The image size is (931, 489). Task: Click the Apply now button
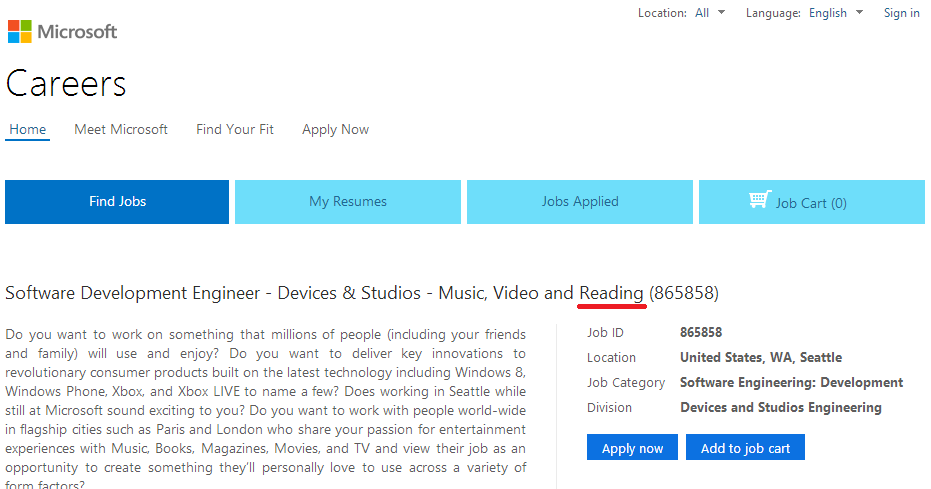click(x=632, y=447)
